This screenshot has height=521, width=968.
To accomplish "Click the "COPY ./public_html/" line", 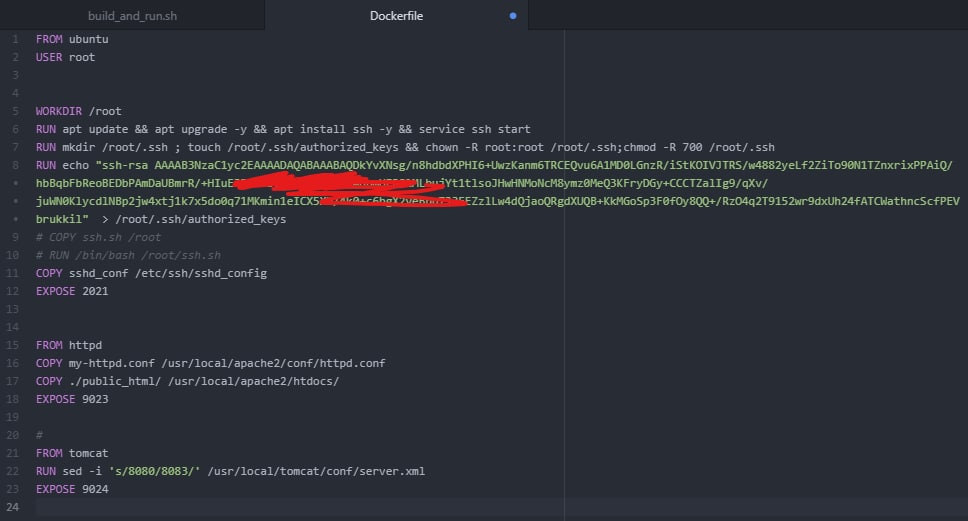I will [188, 381].
